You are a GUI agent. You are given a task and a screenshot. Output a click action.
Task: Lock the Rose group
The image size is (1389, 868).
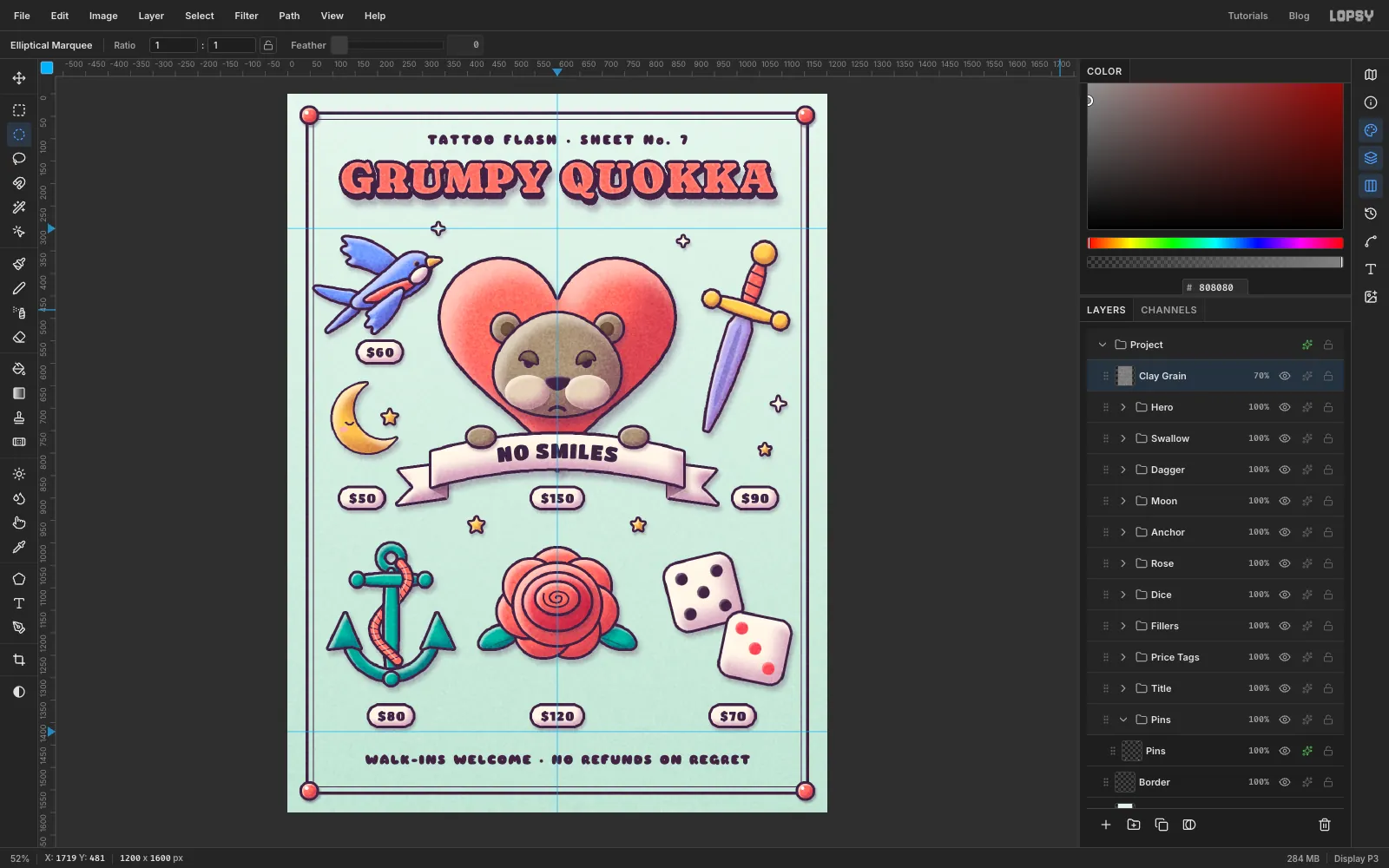[x=1328, y=563]
